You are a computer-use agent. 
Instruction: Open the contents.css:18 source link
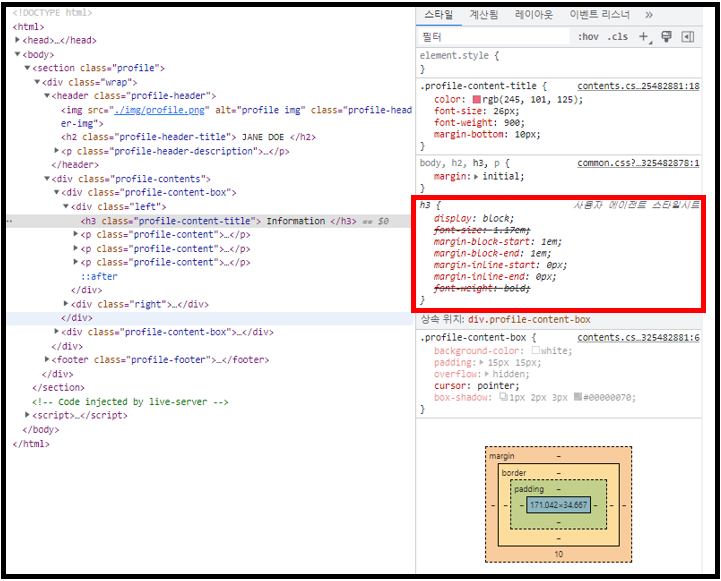pyautogui.click(x=638, y=86)
